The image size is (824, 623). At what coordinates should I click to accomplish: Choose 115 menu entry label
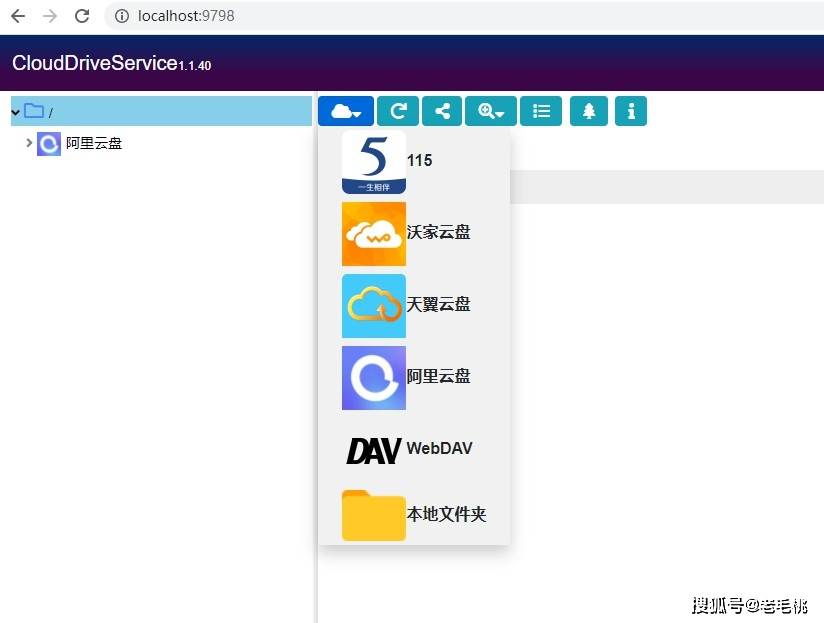point(419,160)
